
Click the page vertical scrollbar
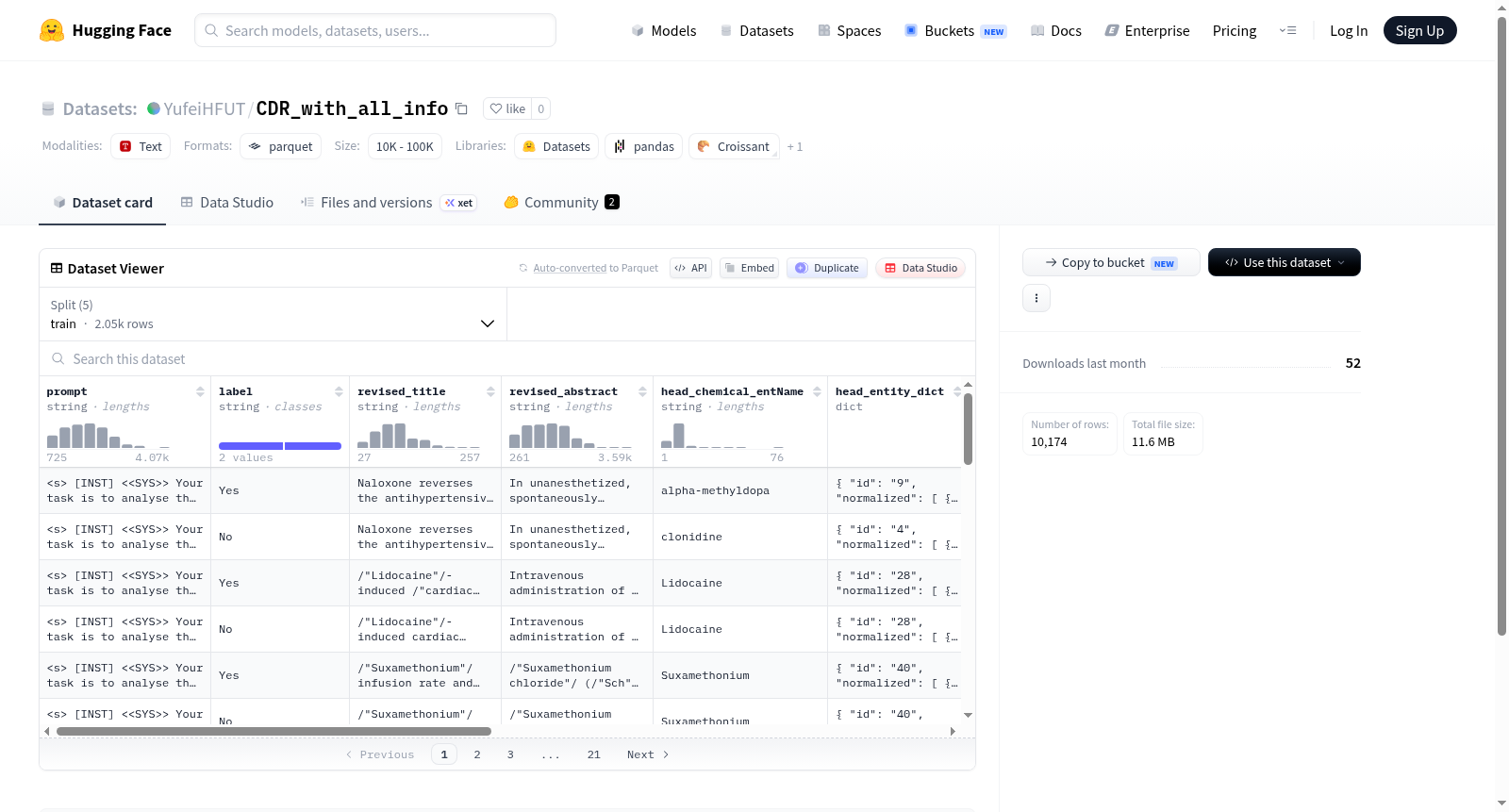tap(1501, 326)
